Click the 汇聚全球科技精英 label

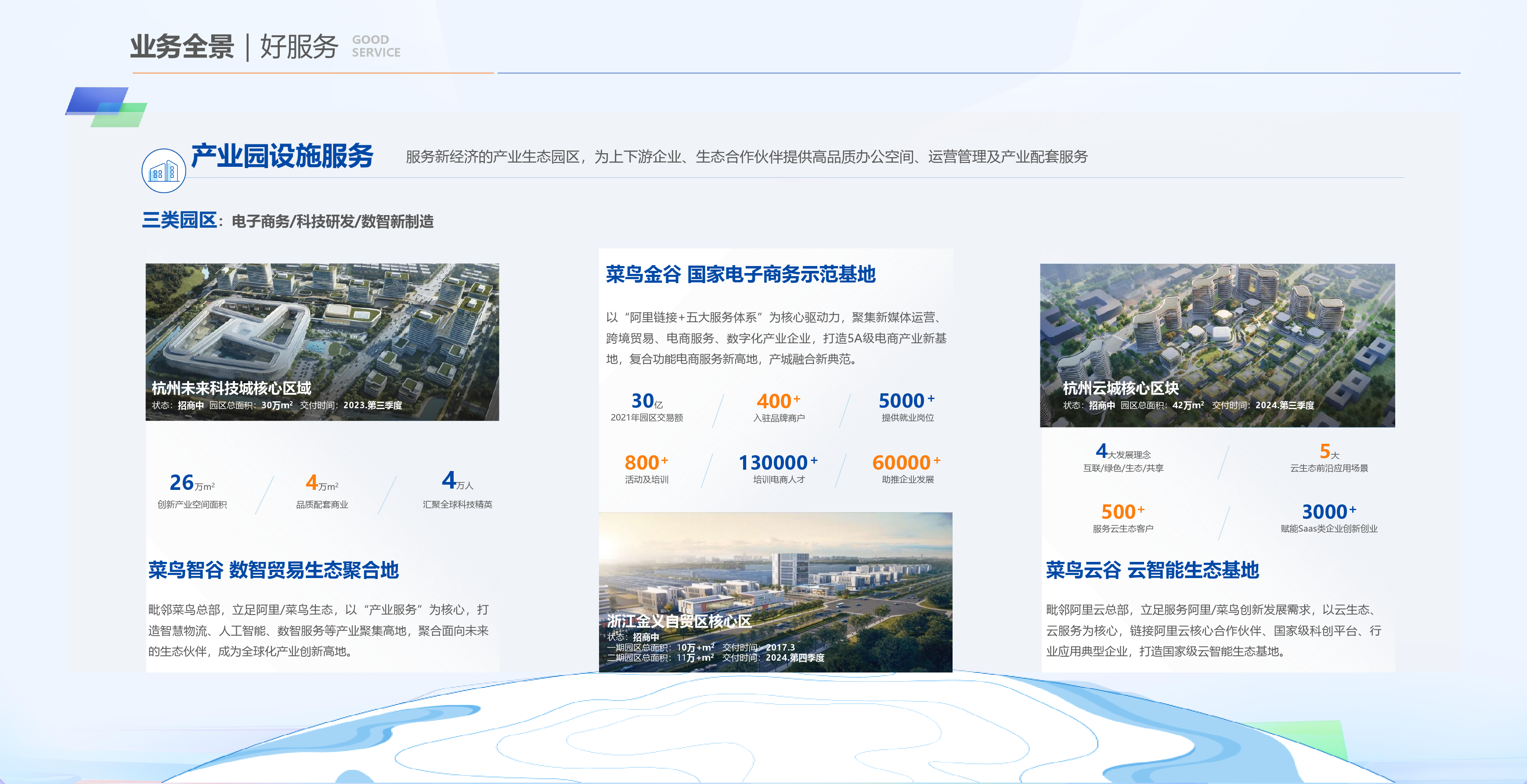click(x=458, y=504)
